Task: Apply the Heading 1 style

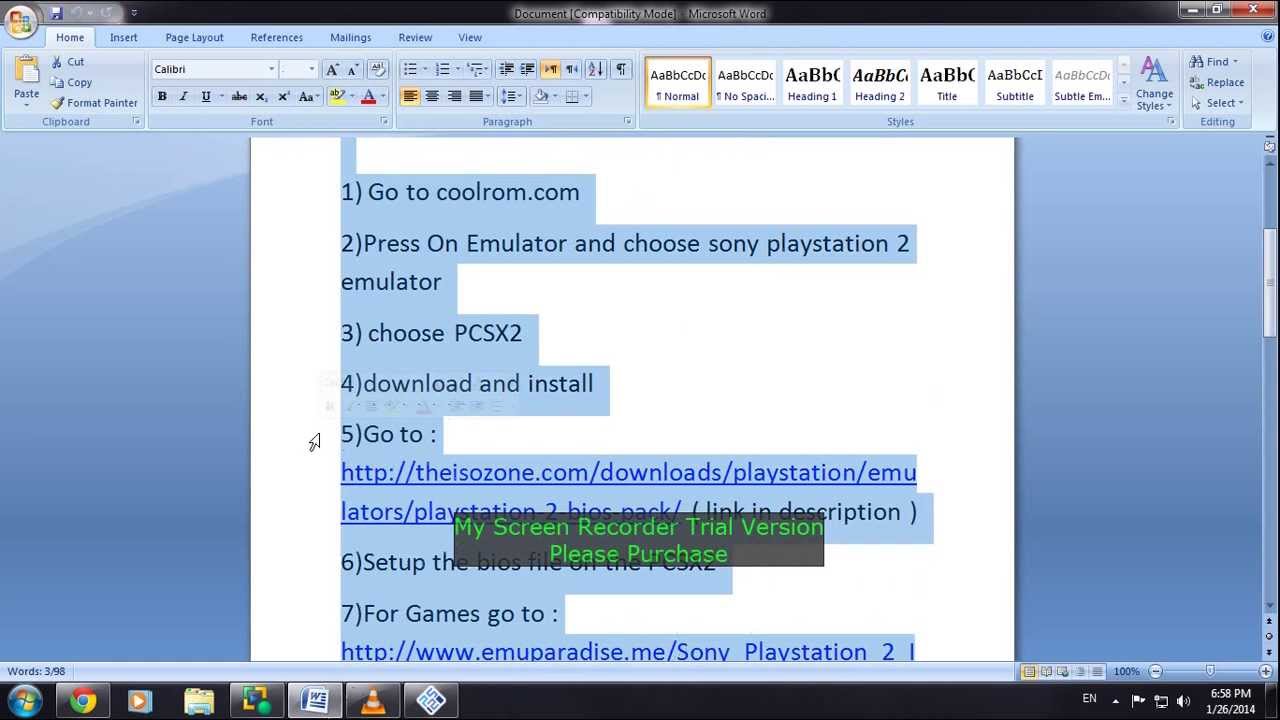Action: [812, 82]
